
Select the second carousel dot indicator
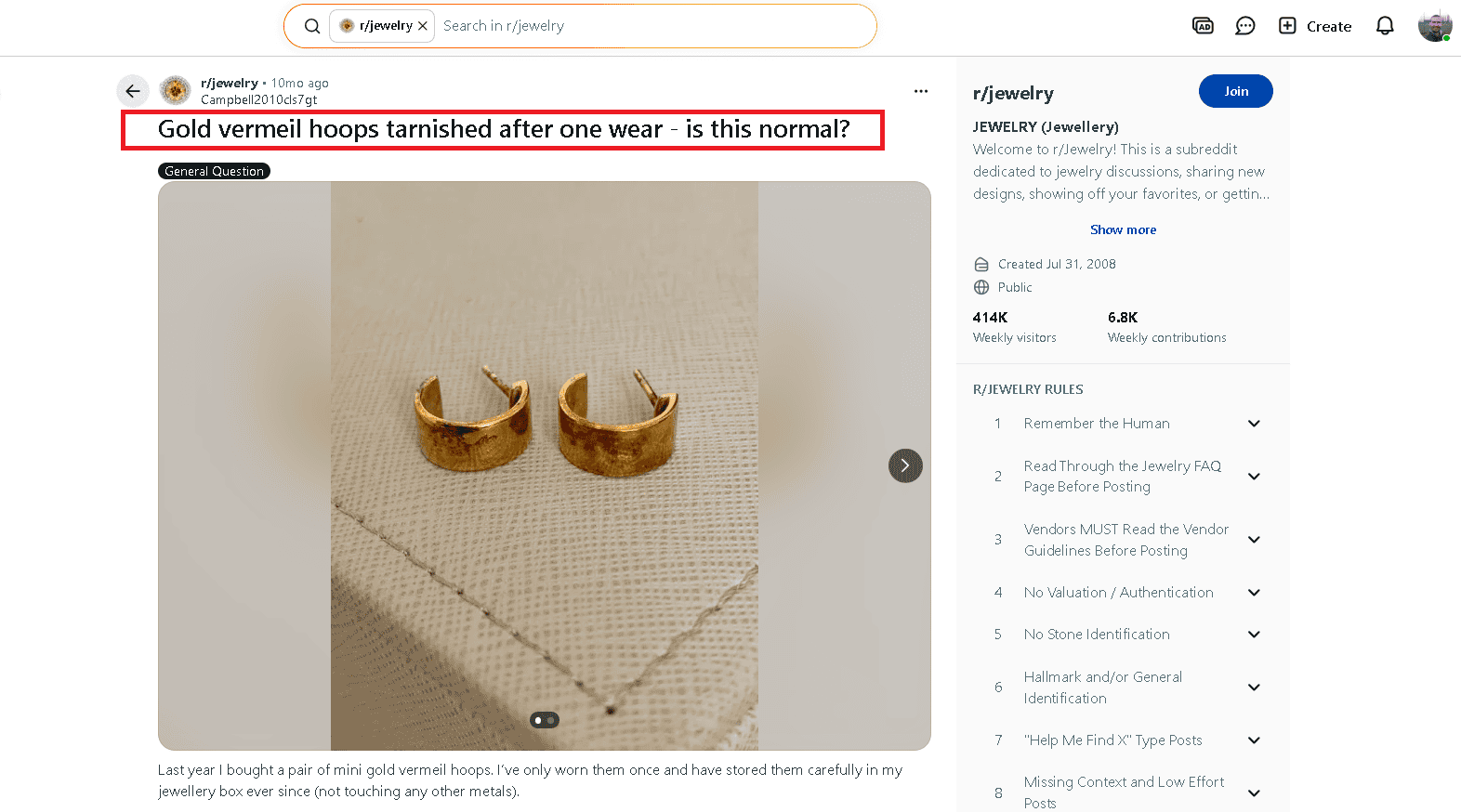click(550, 719)
